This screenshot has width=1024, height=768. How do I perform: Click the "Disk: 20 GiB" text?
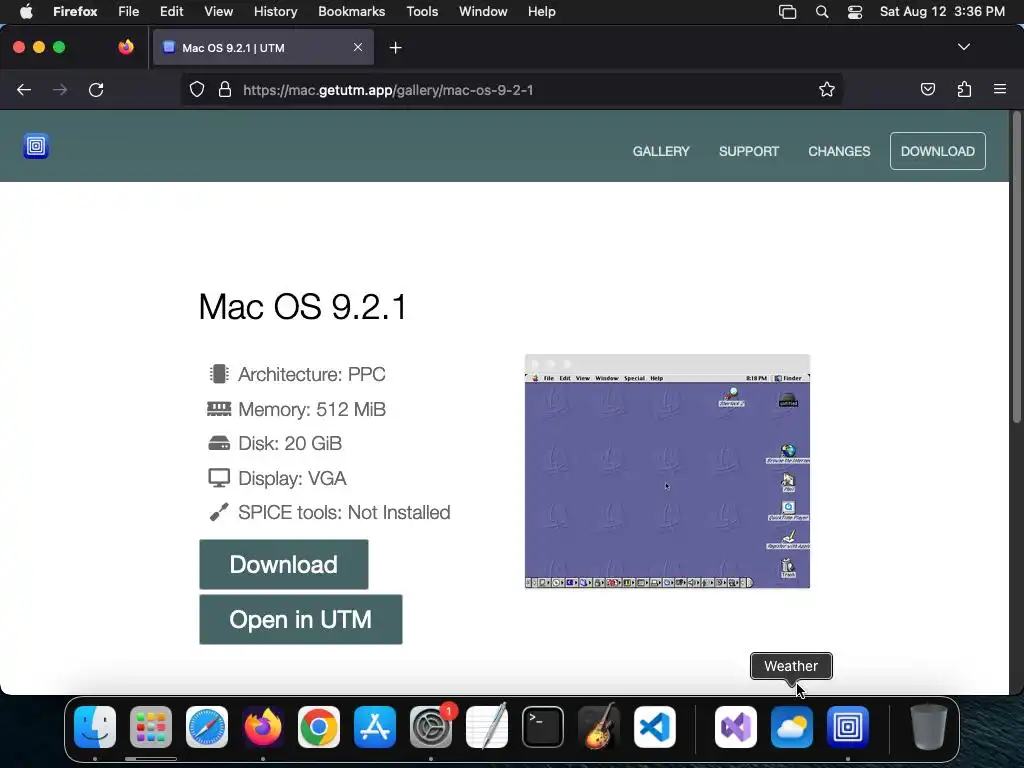click(290, 443)
